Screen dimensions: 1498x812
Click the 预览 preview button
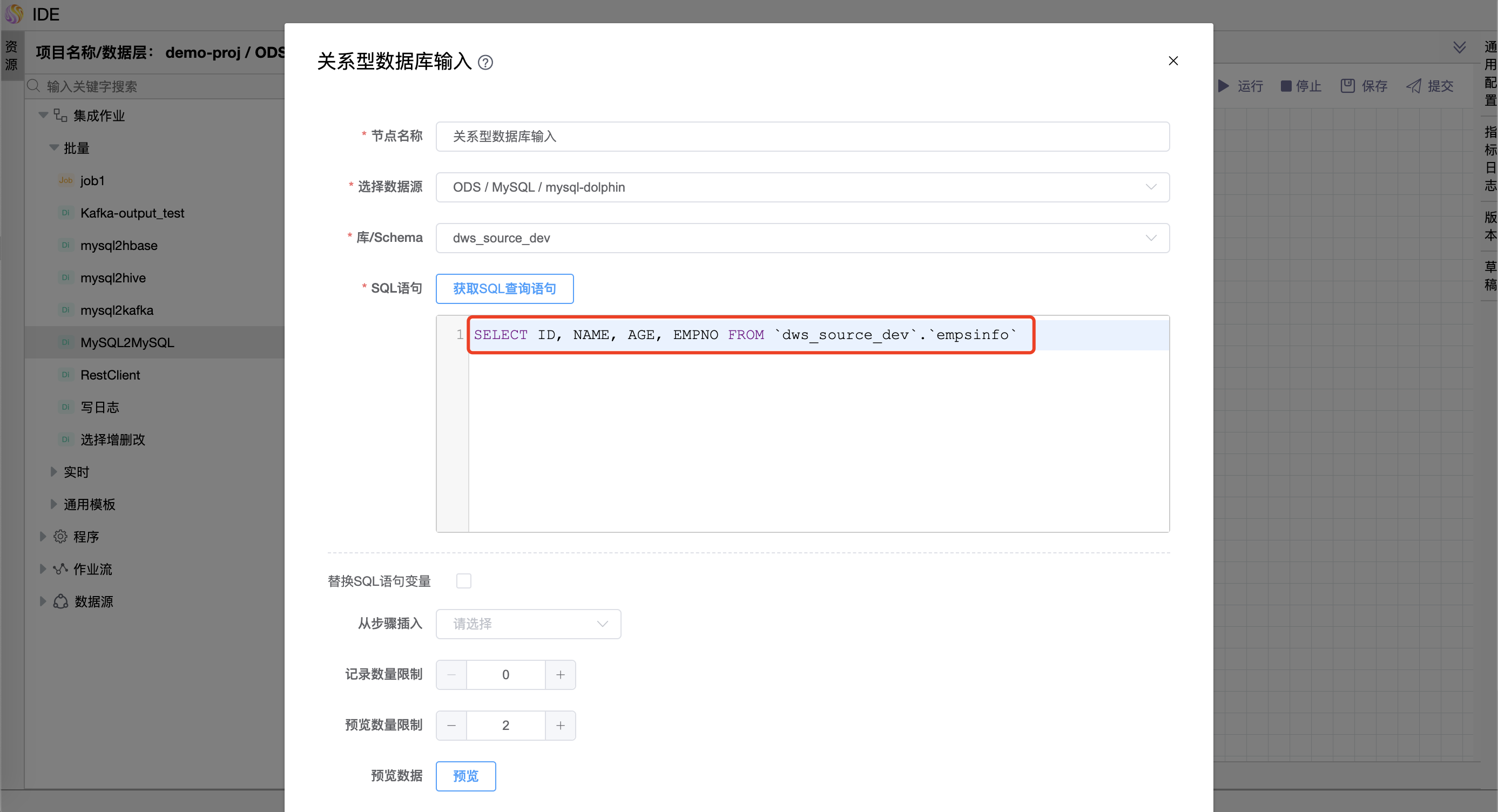coord(465,775)
